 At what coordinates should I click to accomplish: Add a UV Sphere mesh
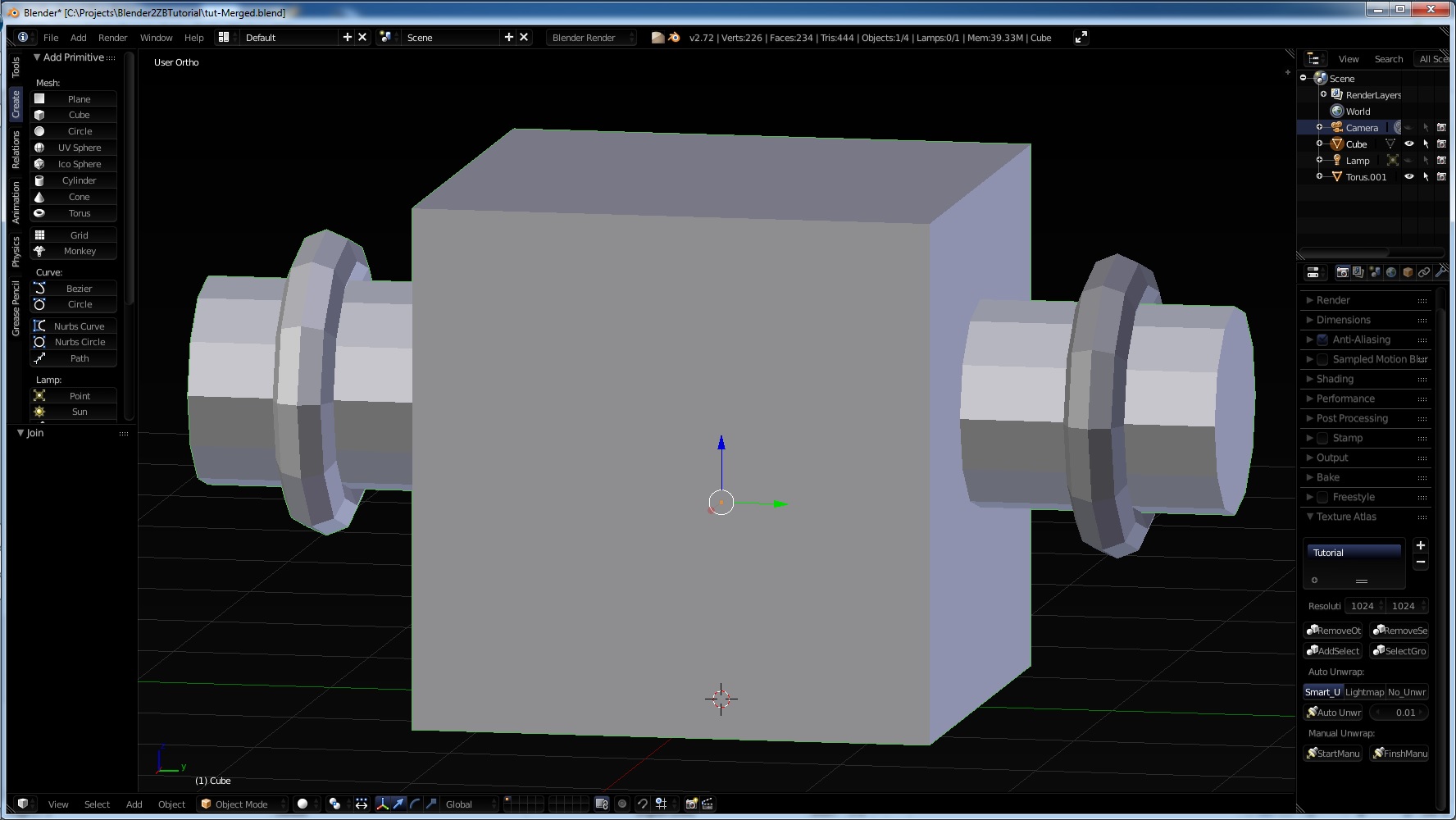pos(74,148)
